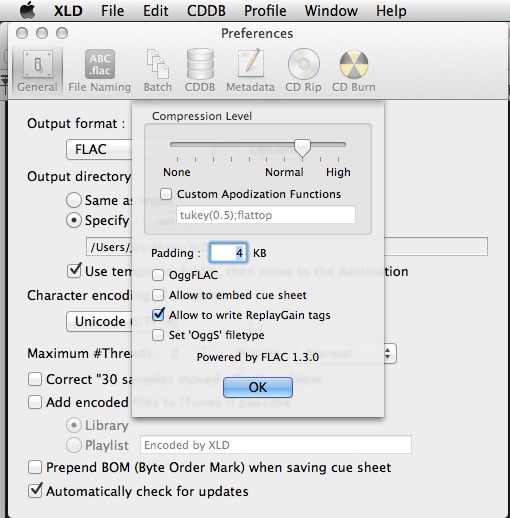Open the File Naming preferences pane

[99, 71]
